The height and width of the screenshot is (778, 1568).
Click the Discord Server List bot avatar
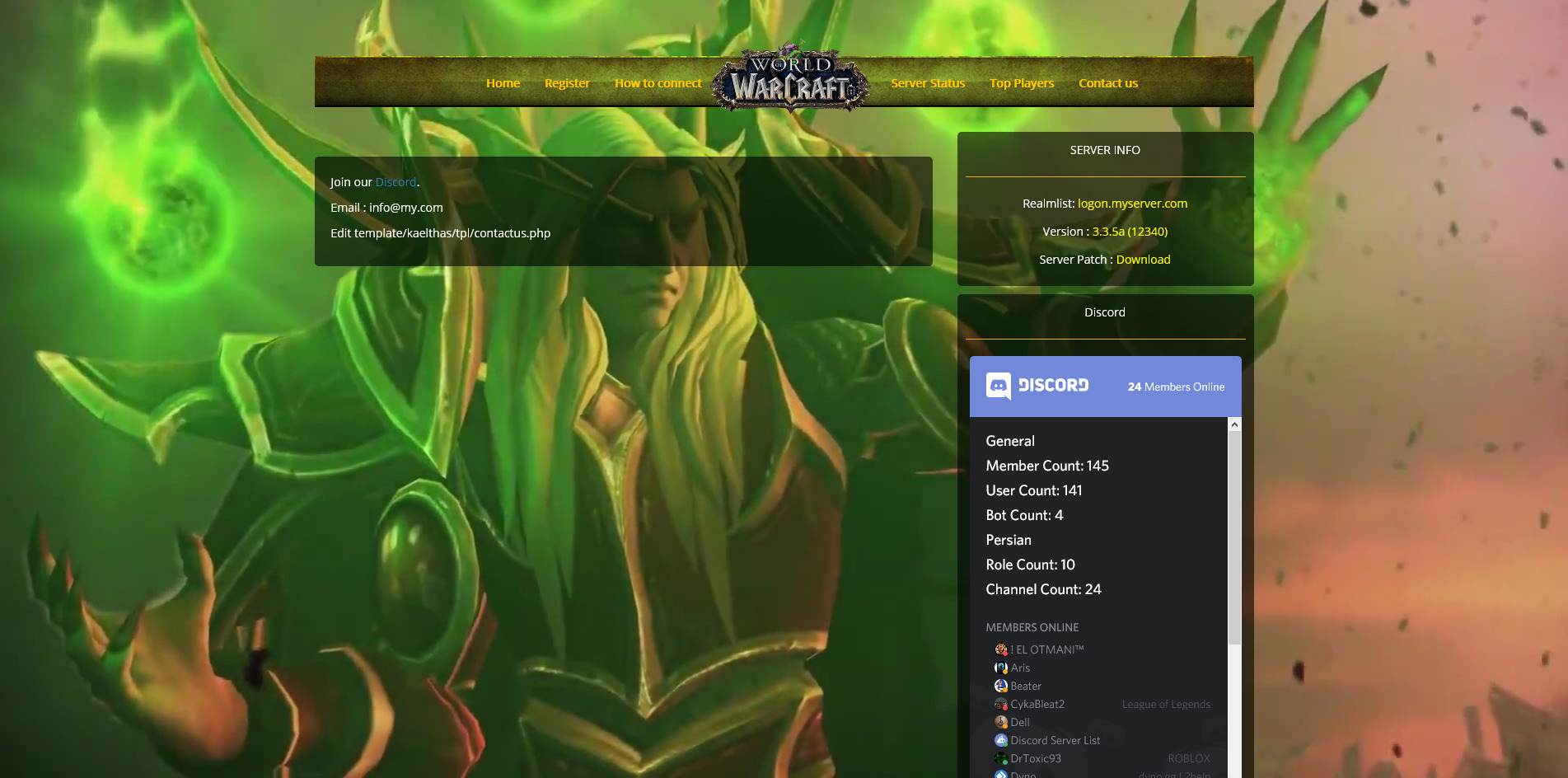tap(1001, 740)
